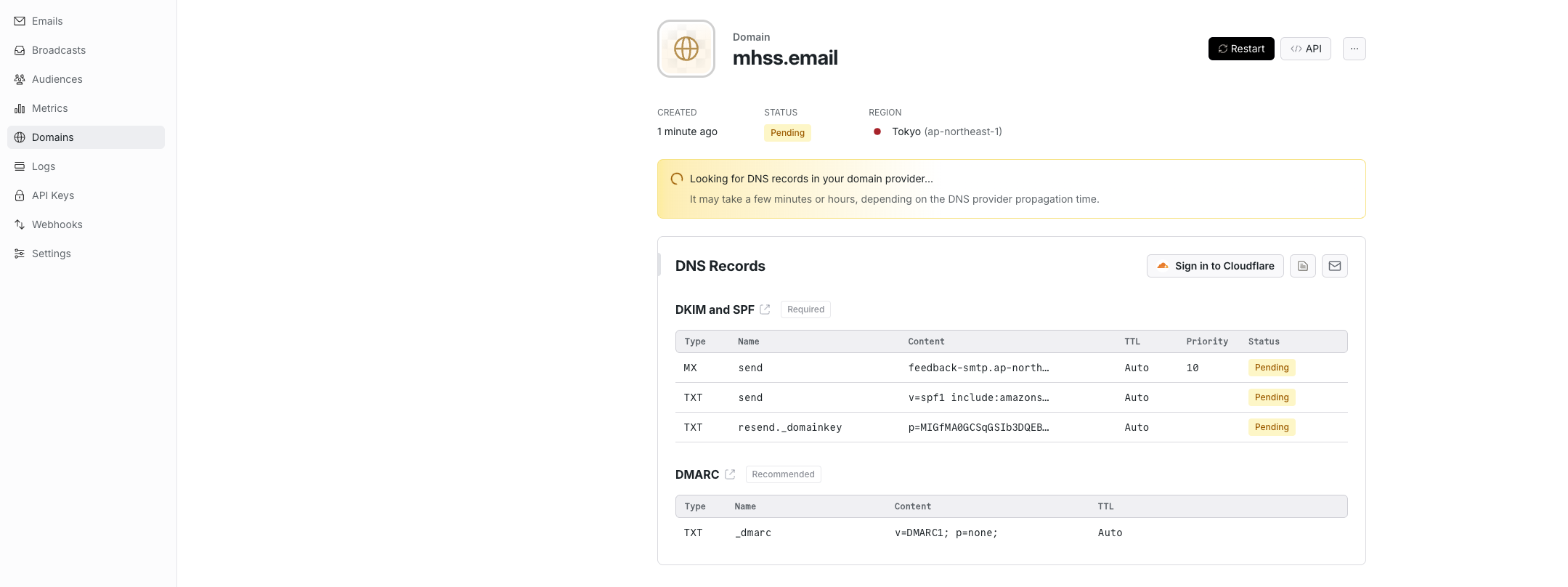Click the envelope icon in DNS Records
1568x587 pixels.
point(1334,266)
